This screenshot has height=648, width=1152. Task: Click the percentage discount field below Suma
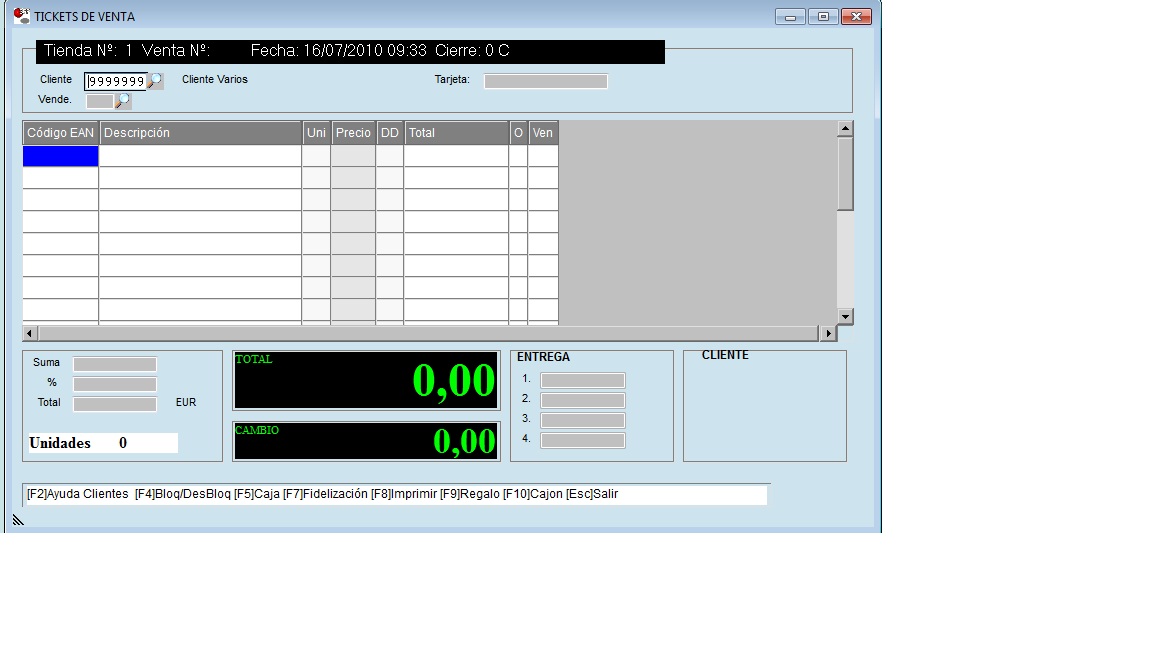point(115,384)
